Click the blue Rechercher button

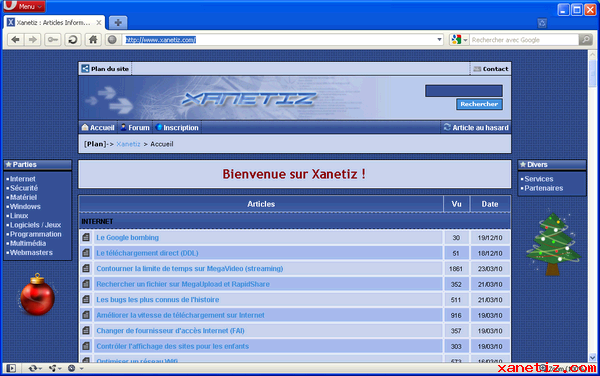tap(479, 104)
